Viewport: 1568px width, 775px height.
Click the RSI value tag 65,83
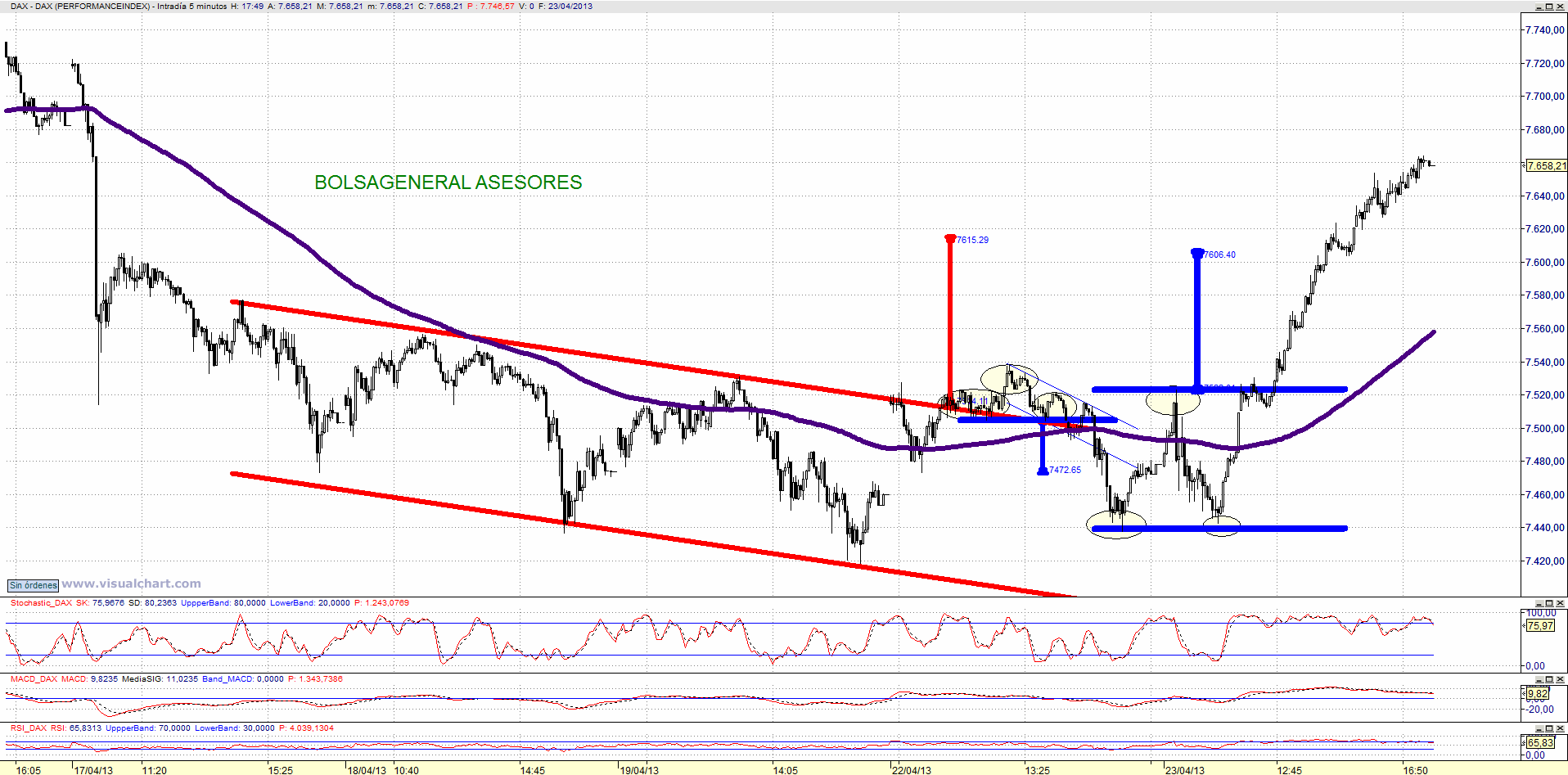pyautogui.click(x=1540, y=743)
